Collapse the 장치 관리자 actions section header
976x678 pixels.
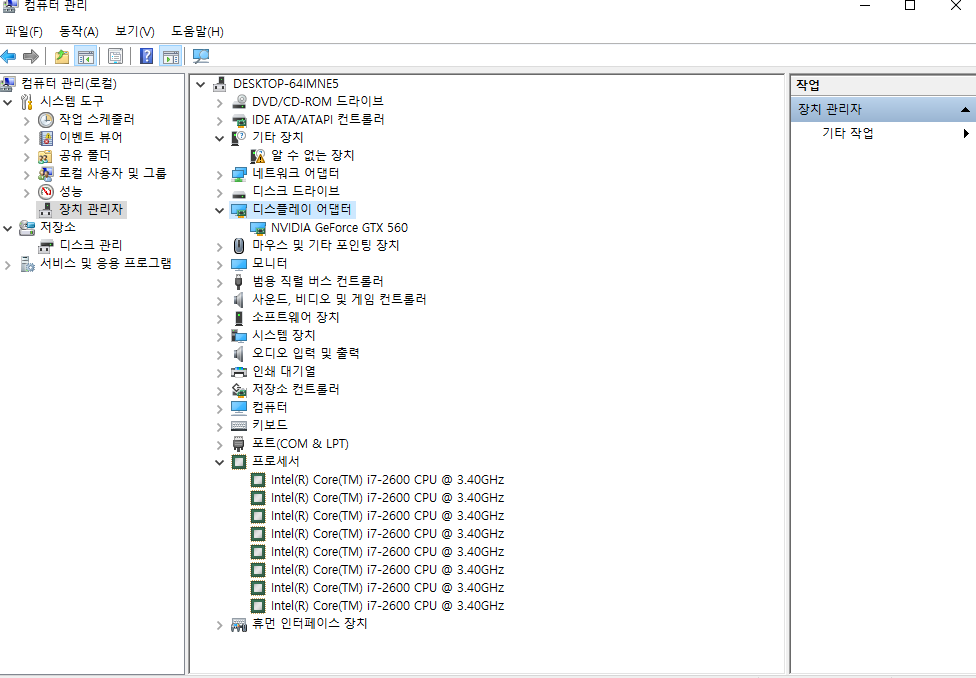click(x=964, y=109)
